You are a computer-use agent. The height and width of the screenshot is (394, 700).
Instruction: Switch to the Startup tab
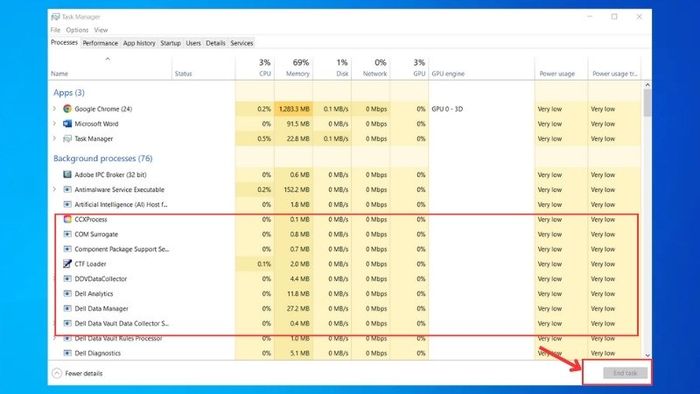pyautogui.click(x=171, y=43)
